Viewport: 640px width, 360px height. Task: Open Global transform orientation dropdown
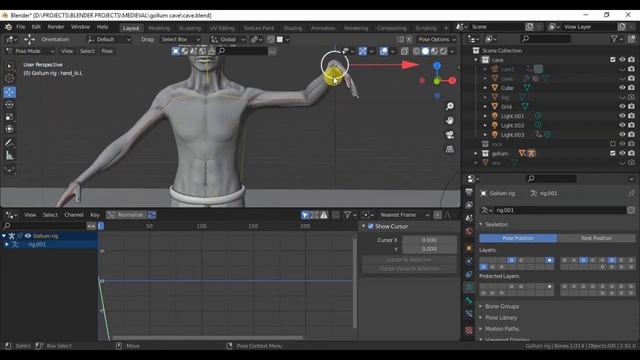coord(228,40)
